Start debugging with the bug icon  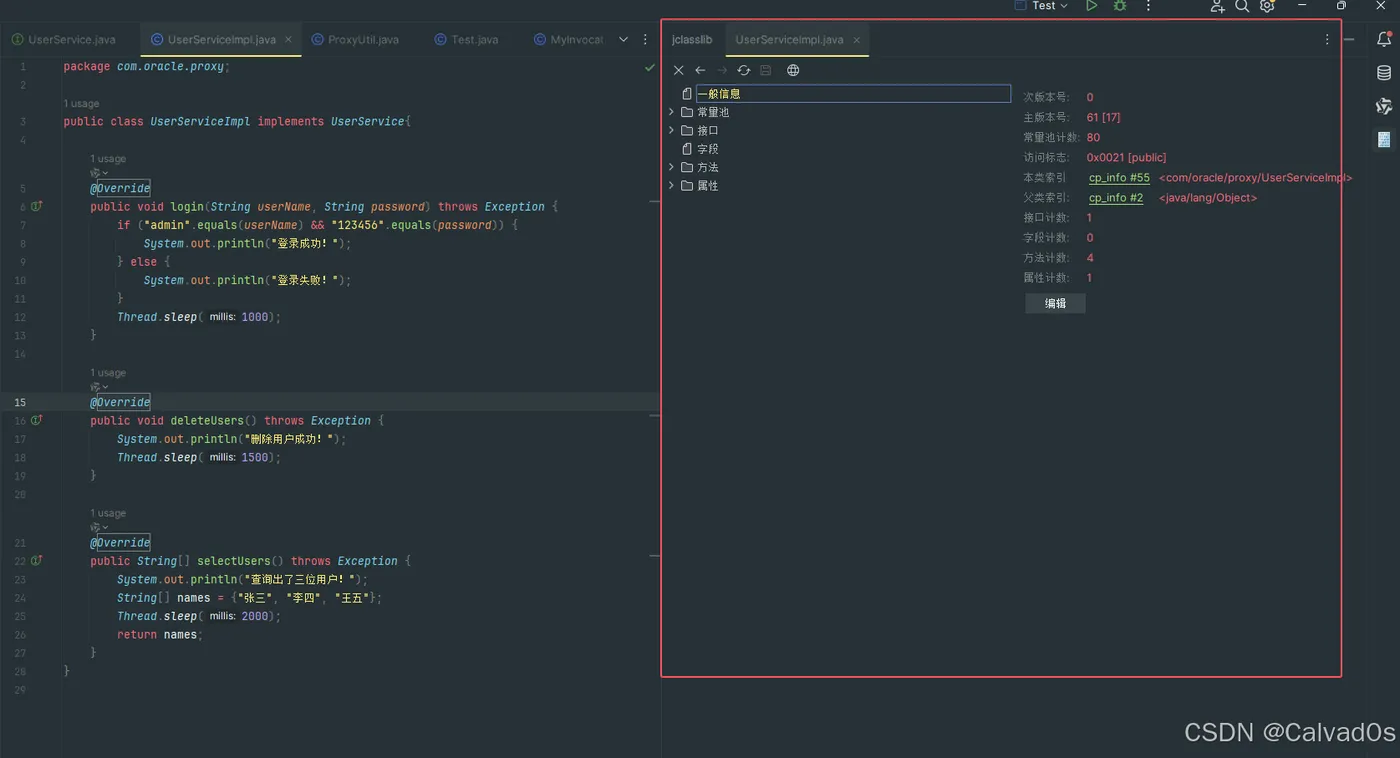[x=1120, y=6]
